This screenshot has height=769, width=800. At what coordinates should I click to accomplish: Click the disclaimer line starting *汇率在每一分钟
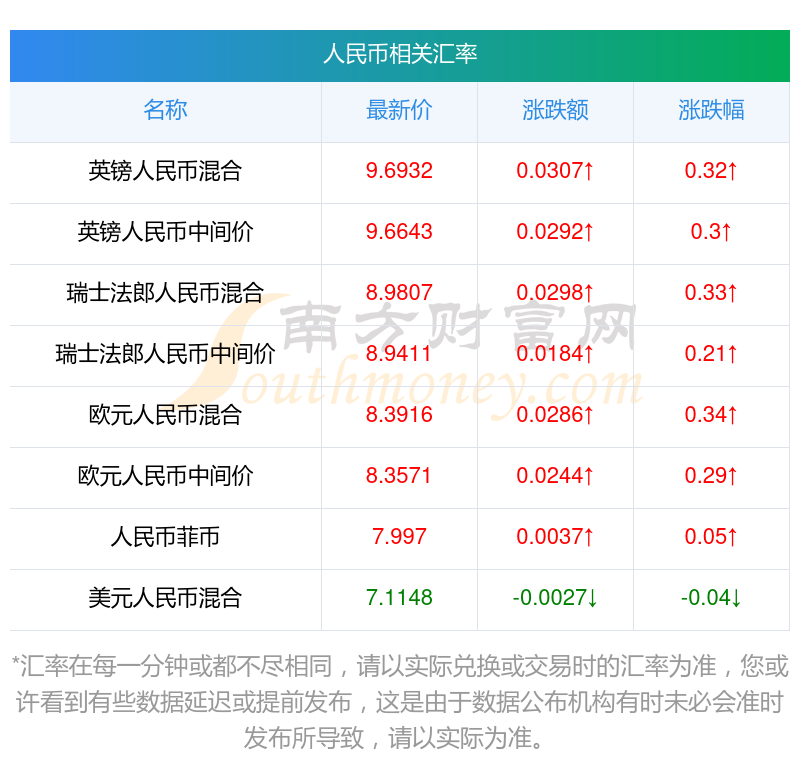400,666
